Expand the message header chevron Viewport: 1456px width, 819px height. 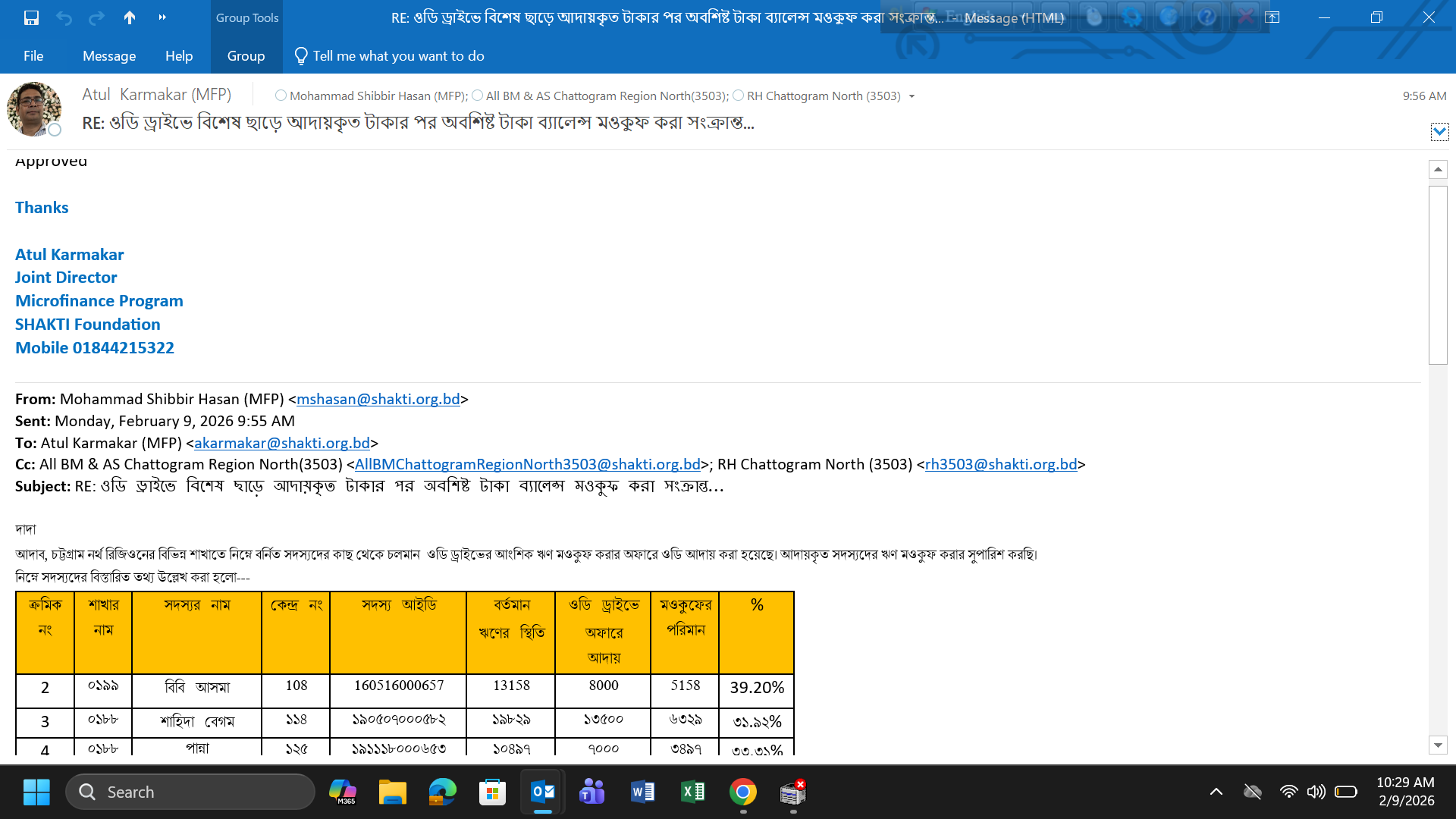(1439, 132)
